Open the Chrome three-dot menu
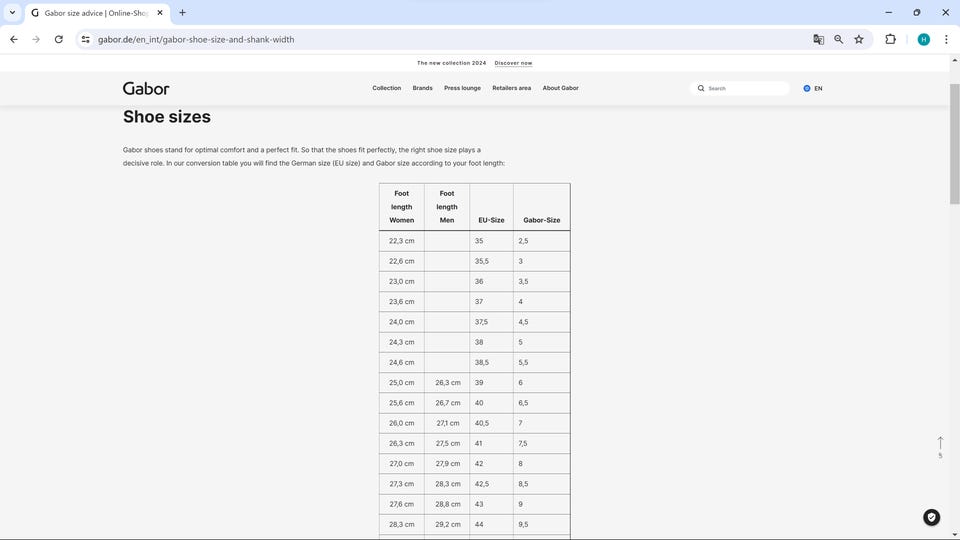 coord(946,39)
